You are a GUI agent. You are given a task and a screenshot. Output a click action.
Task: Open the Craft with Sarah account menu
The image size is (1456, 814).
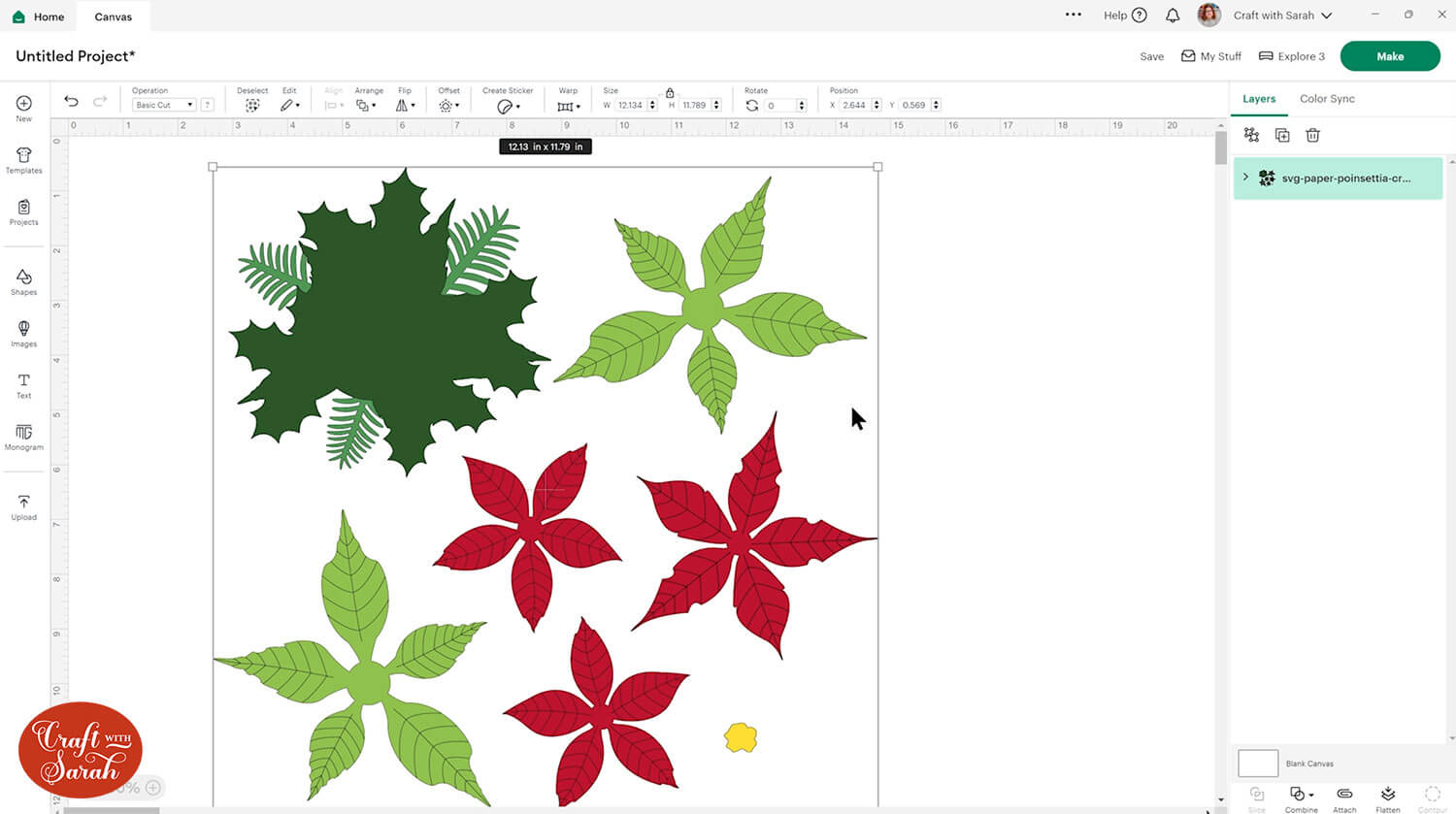(1281, 16)
